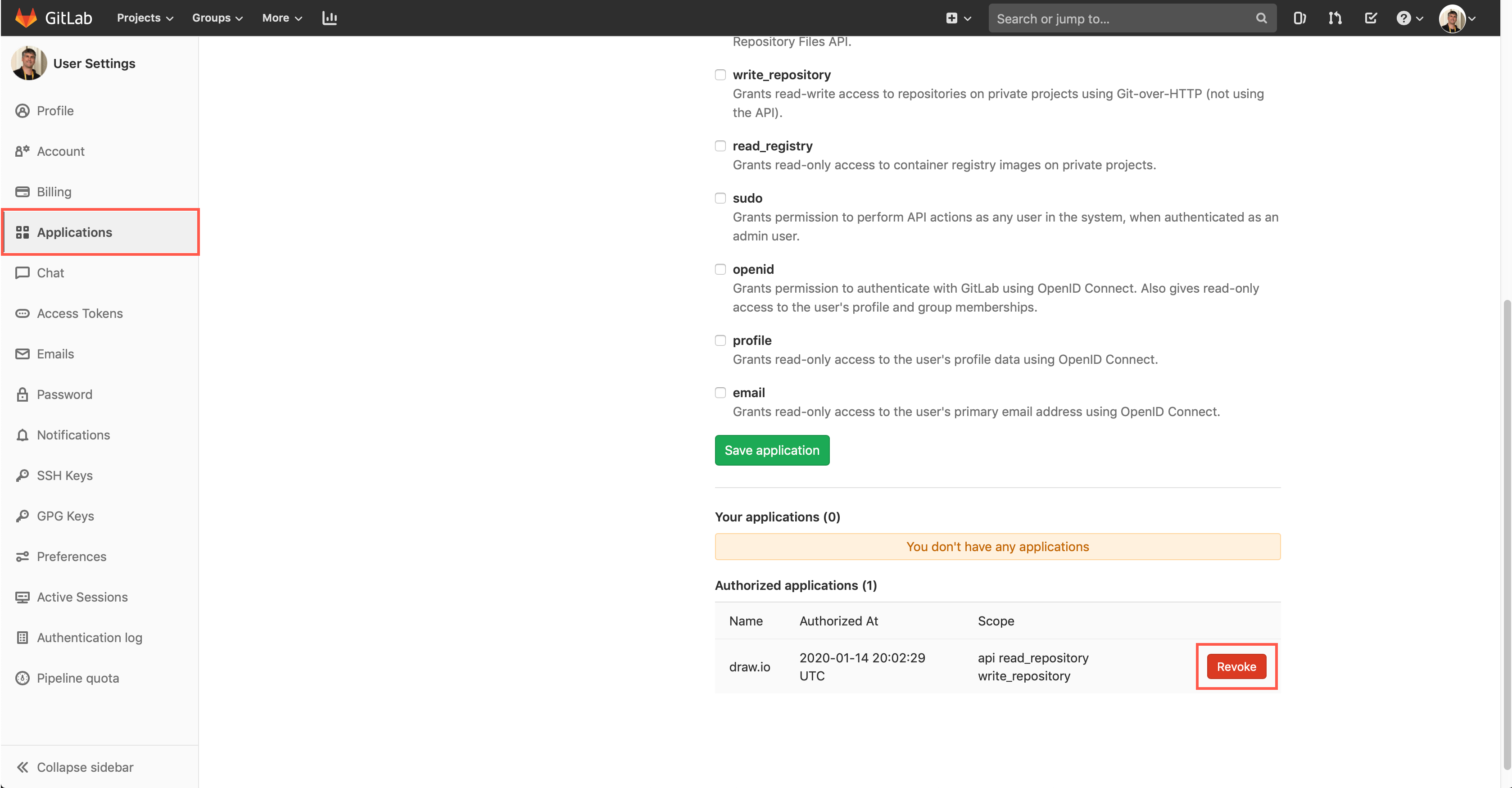Open the issues icon in the top bar
This screenshot has width=1512, height=788.
[1299, 18]
